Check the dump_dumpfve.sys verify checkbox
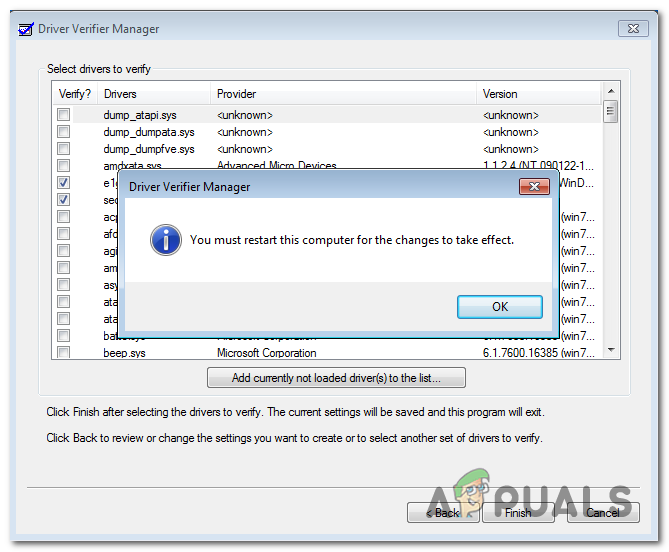This screenshot has width=669, height=552. (64, 148)
